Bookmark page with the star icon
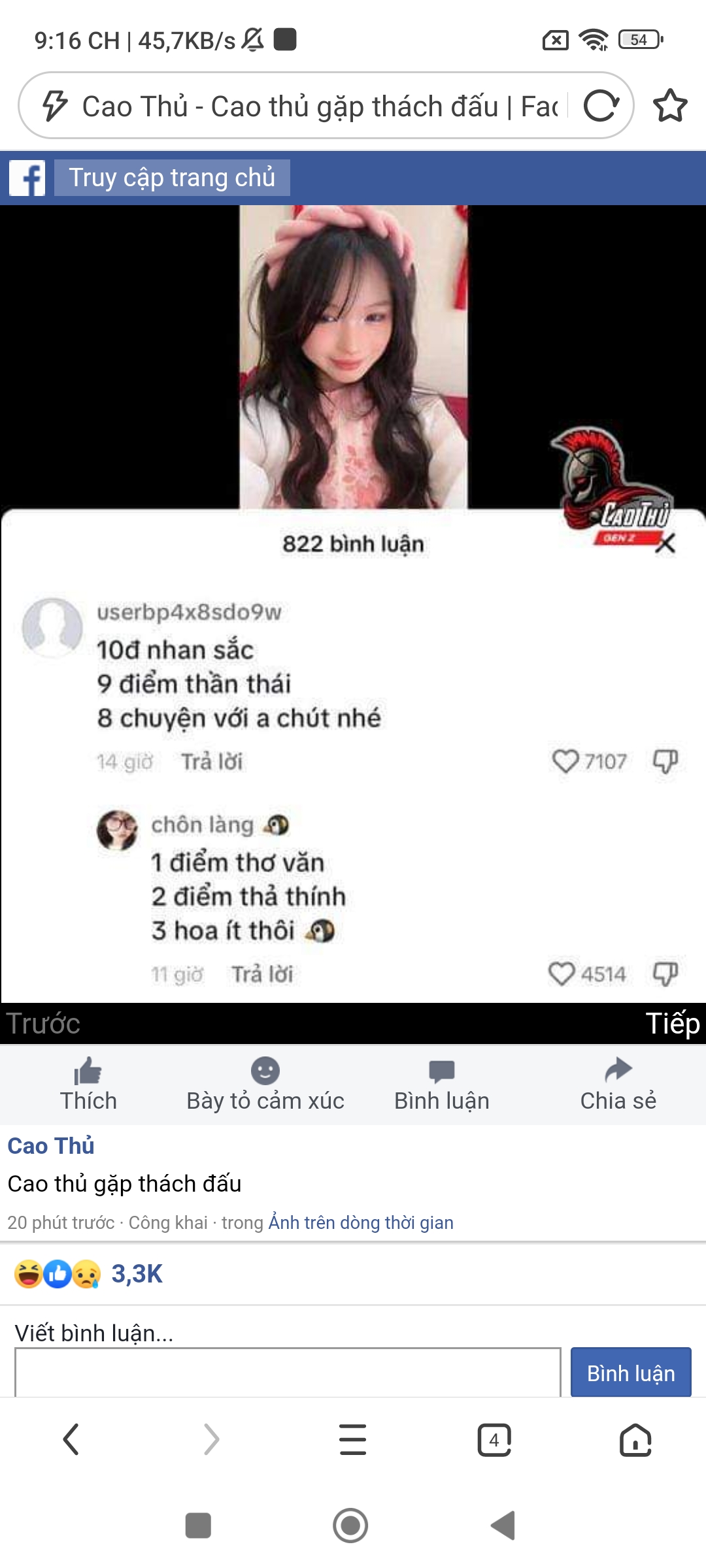 point(671,106)
